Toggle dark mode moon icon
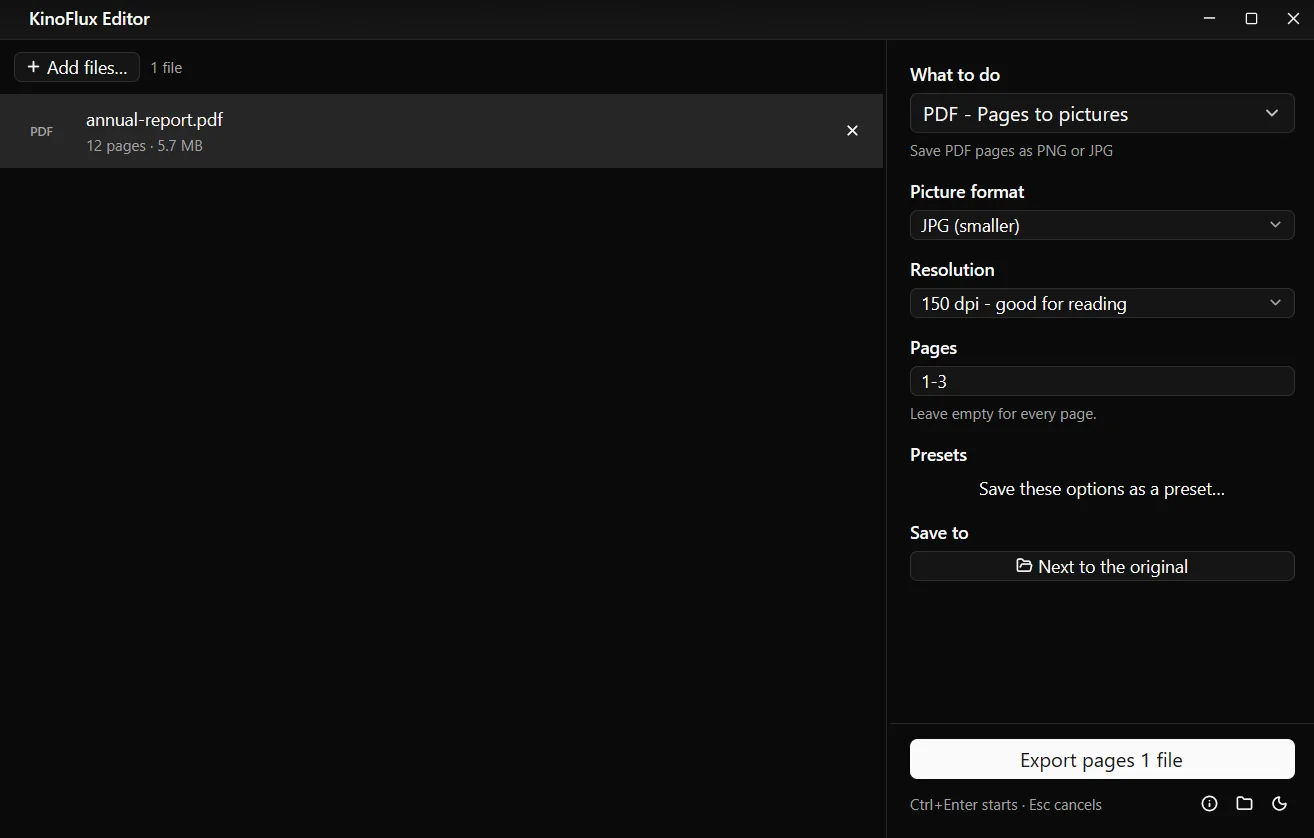 (x=1279, y=803)
